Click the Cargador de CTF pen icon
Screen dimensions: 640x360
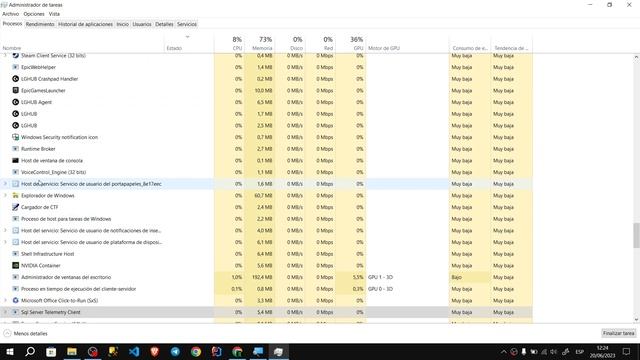[16, 207]
